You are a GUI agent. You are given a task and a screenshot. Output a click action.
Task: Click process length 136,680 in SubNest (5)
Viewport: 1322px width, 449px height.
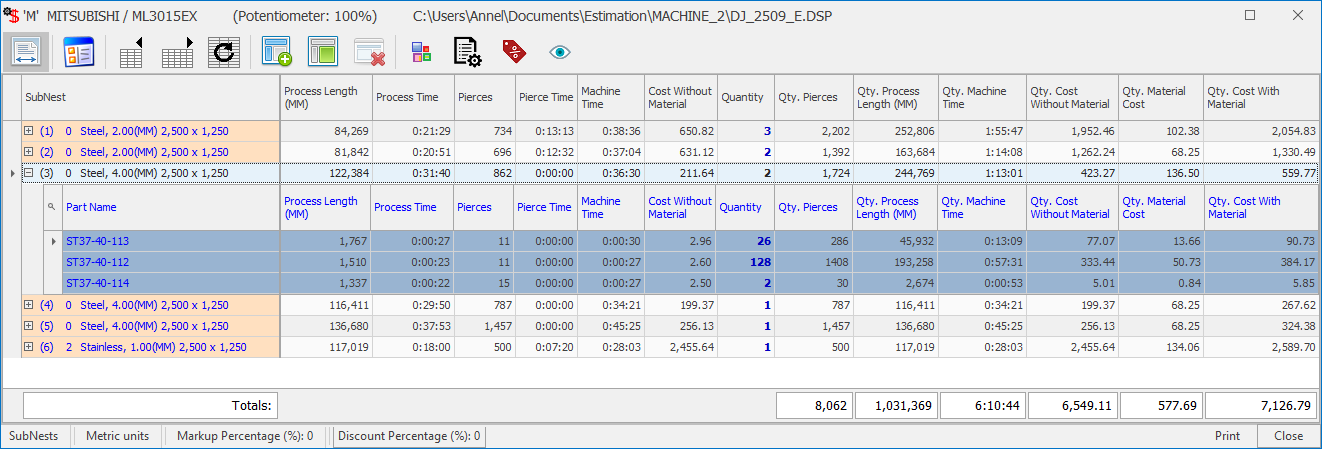[347, 326]
